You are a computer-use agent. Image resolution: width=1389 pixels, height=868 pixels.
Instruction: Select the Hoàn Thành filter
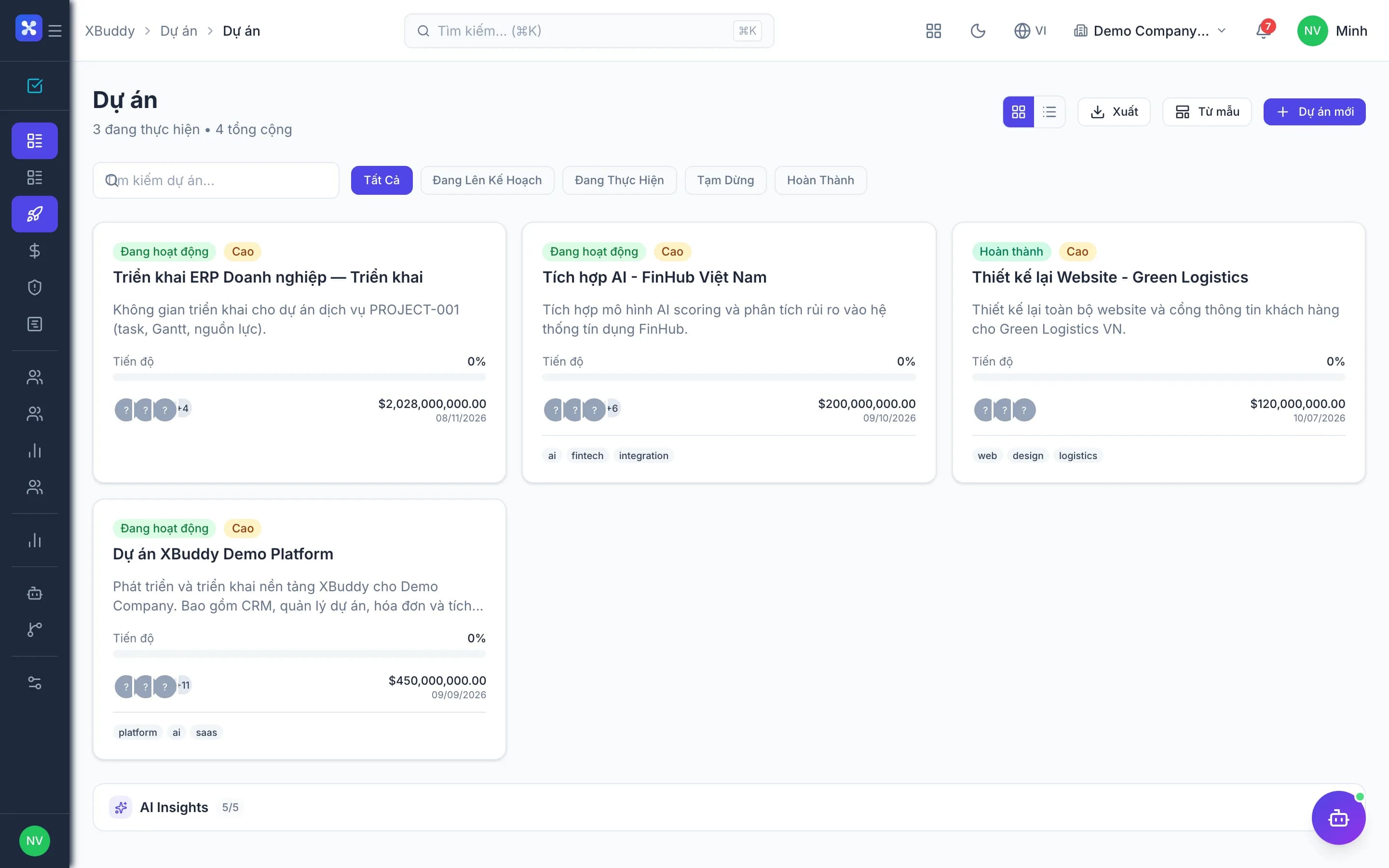820,180
